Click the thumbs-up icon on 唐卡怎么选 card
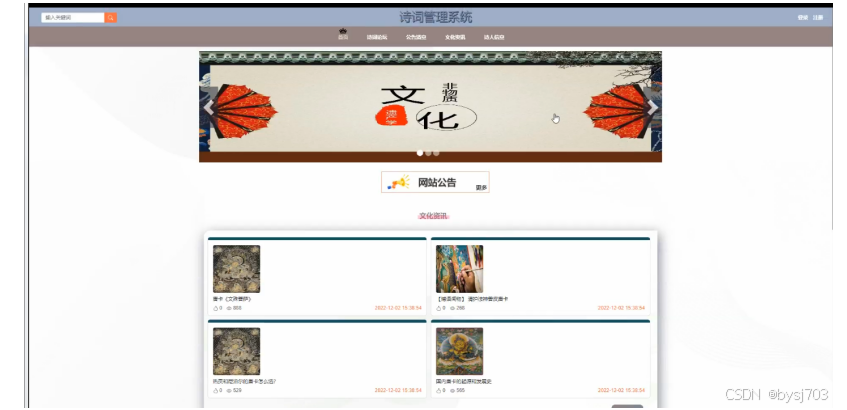Screen dimensions: 847x410 click(216, 390)
